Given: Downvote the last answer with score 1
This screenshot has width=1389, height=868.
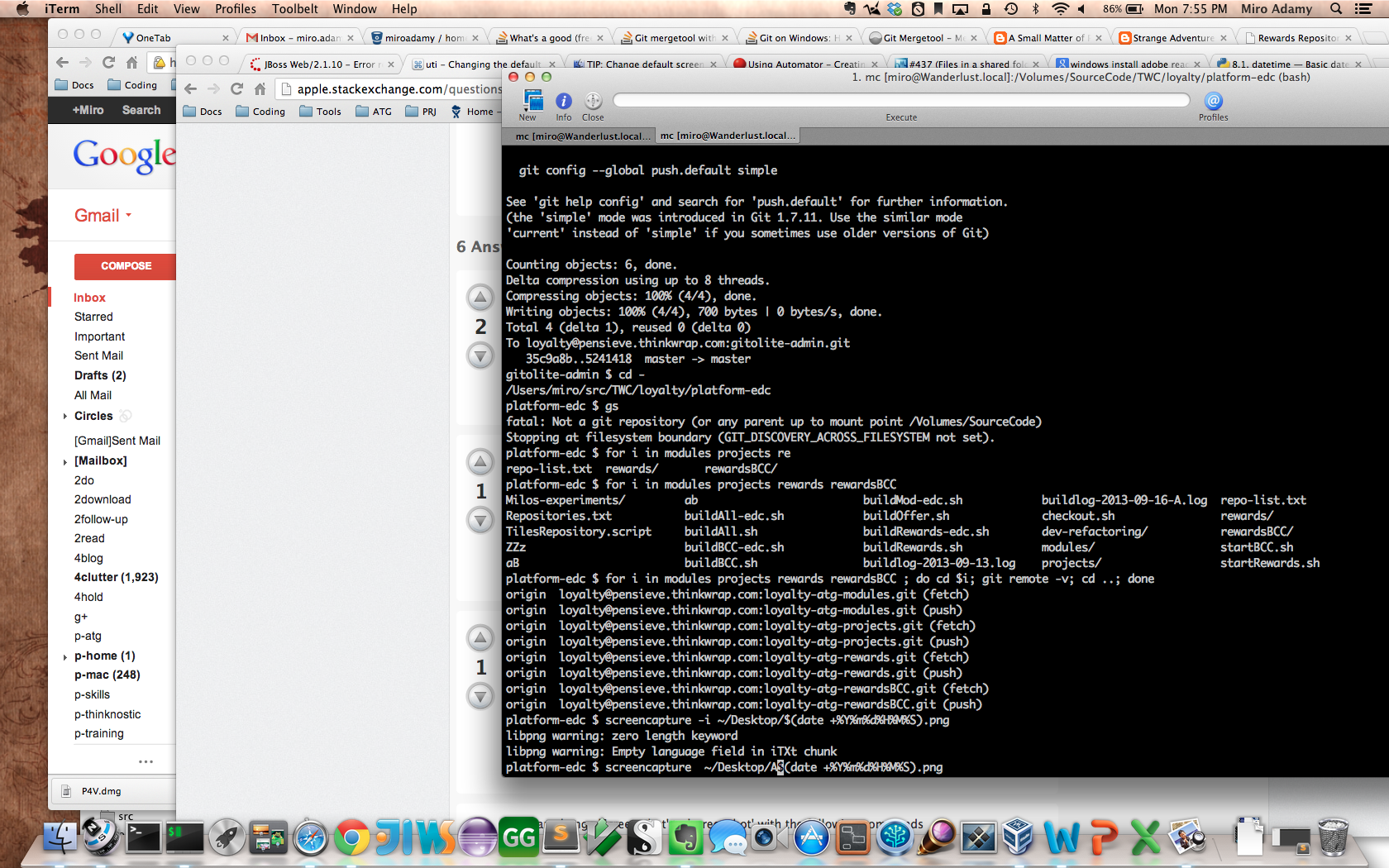Looking at the screenshot, I should pos(480,696).
